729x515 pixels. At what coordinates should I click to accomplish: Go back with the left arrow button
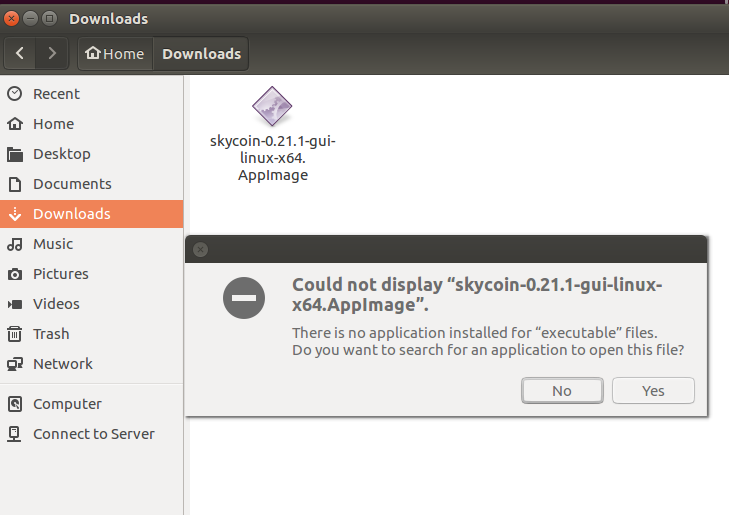pos(20,53)
